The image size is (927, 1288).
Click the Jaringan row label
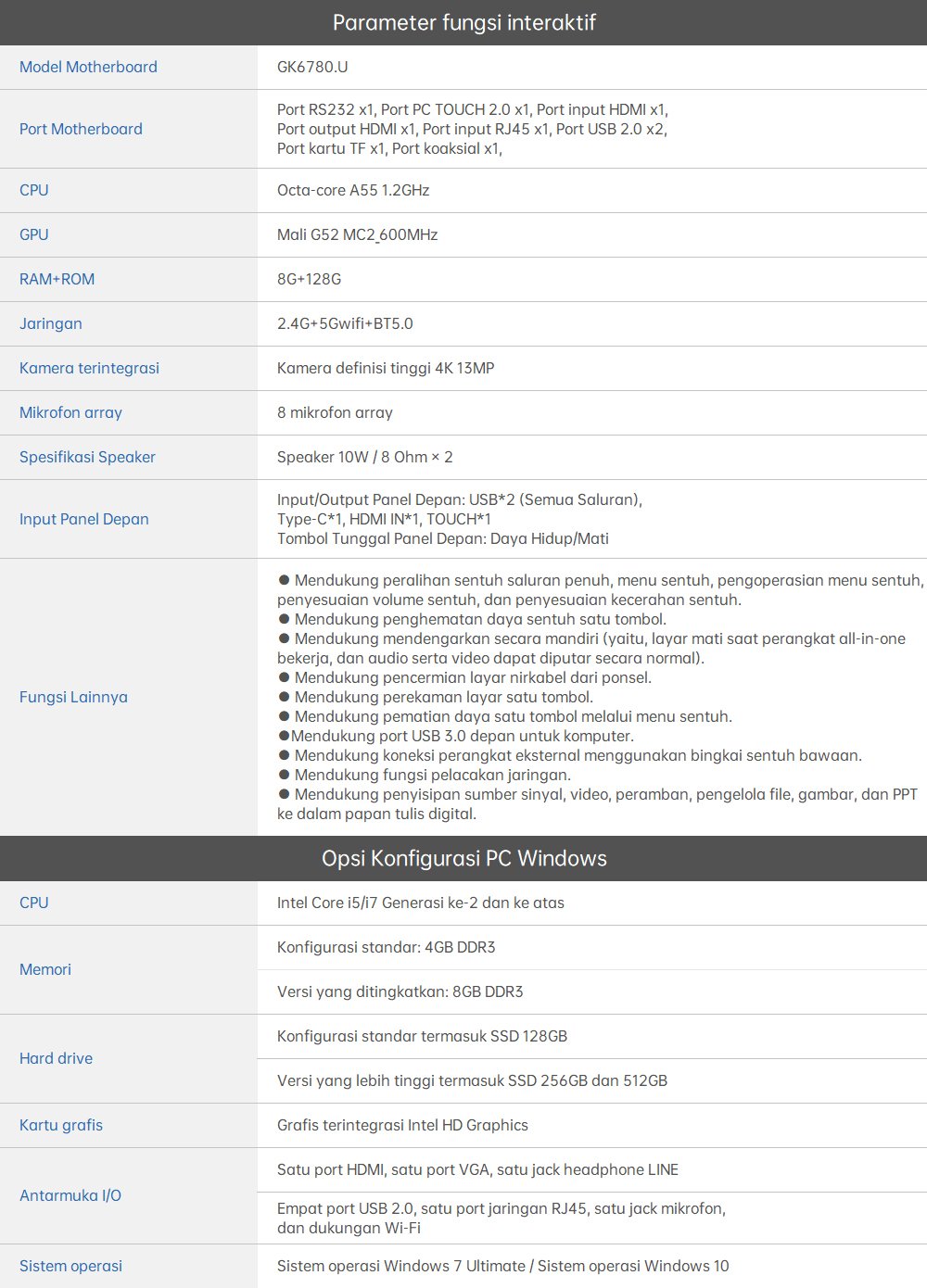pyautogui.click(x=51, y=323)
